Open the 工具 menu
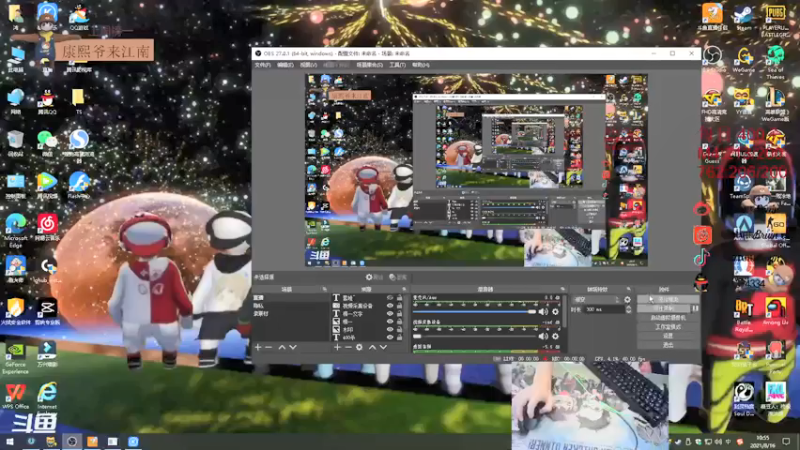Image resolution: width=800 pixels, height=450 pixels. 397,65
